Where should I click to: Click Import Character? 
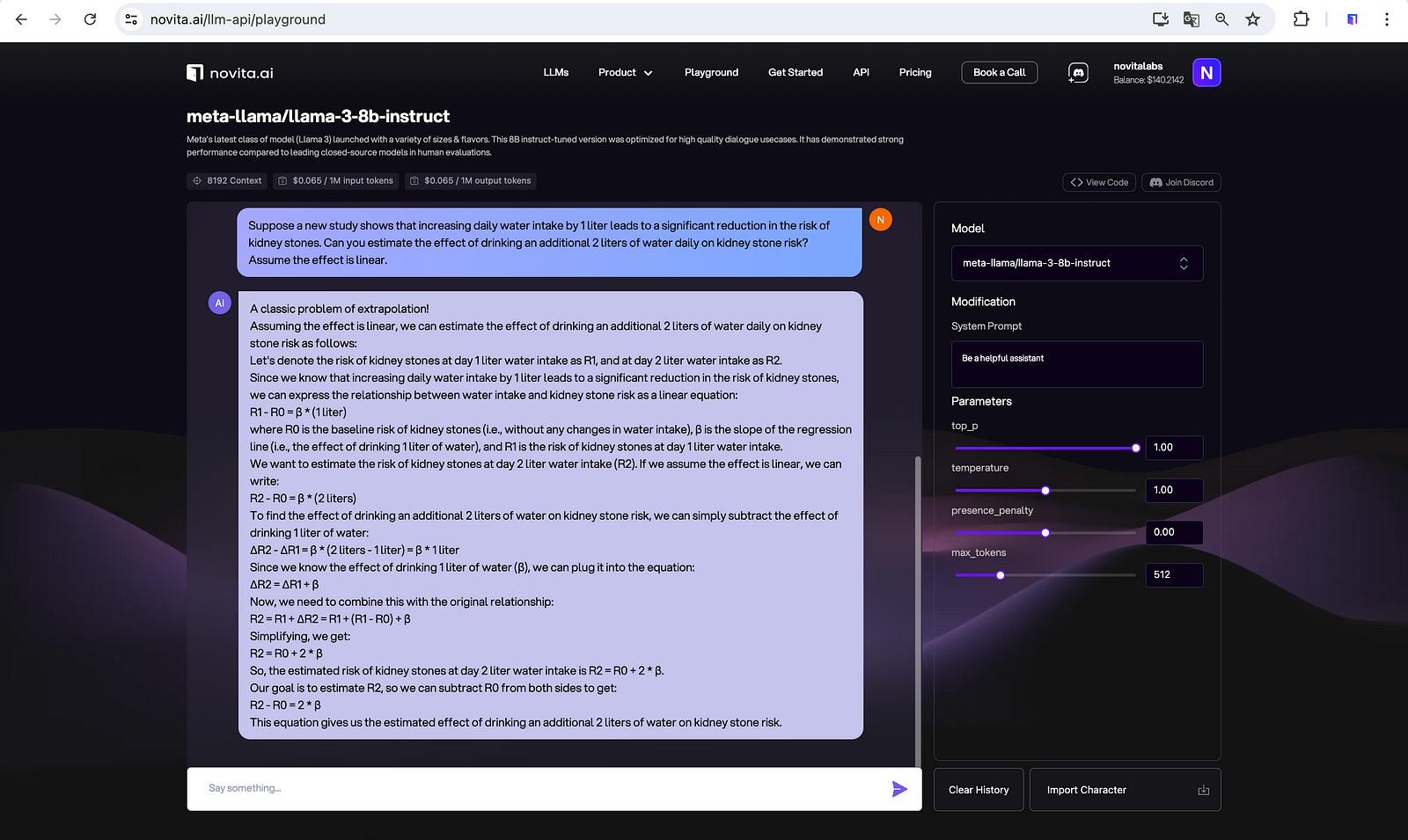click(1125, 790)
